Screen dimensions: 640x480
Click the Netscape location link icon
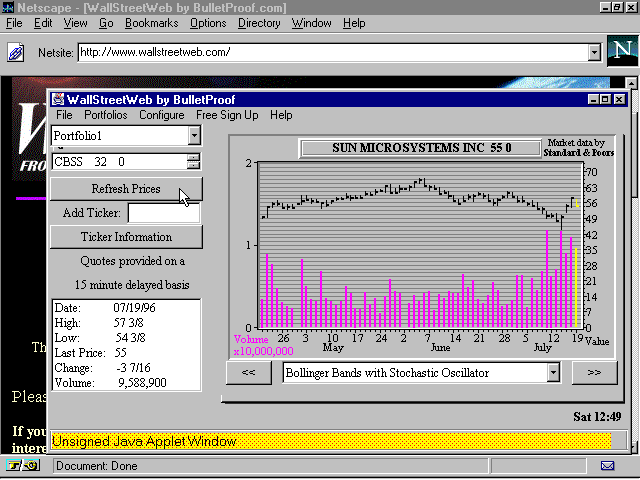pyautogui.click(x=16, y=52)
